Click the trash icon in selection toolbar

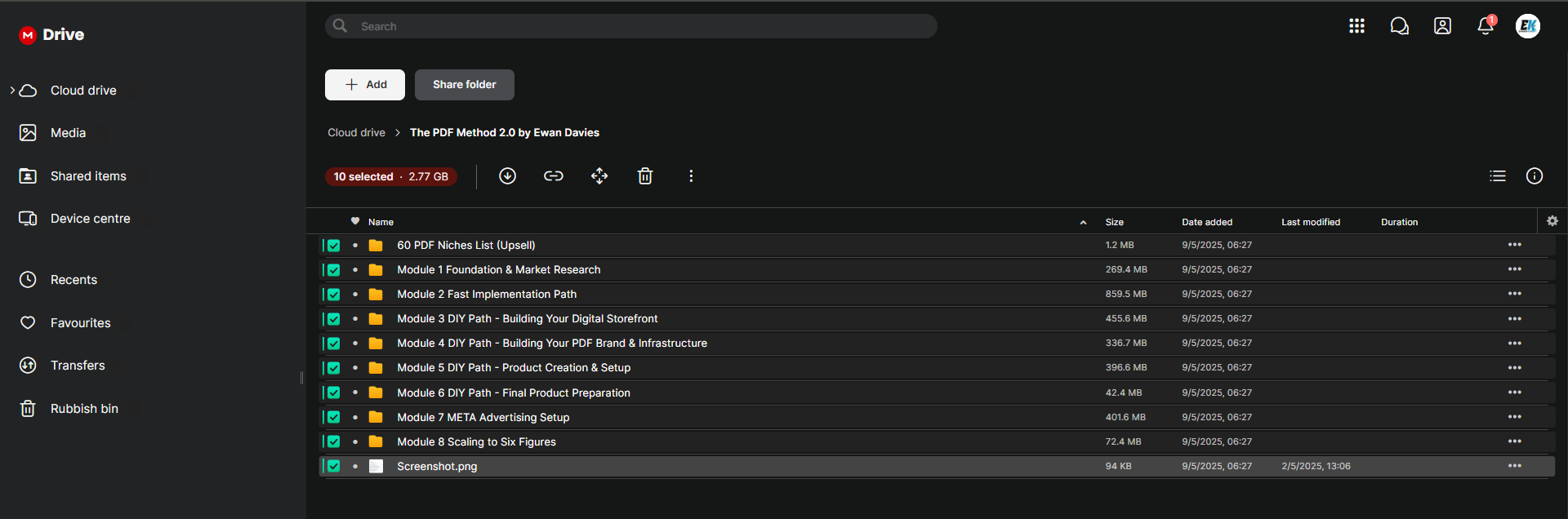645,176
